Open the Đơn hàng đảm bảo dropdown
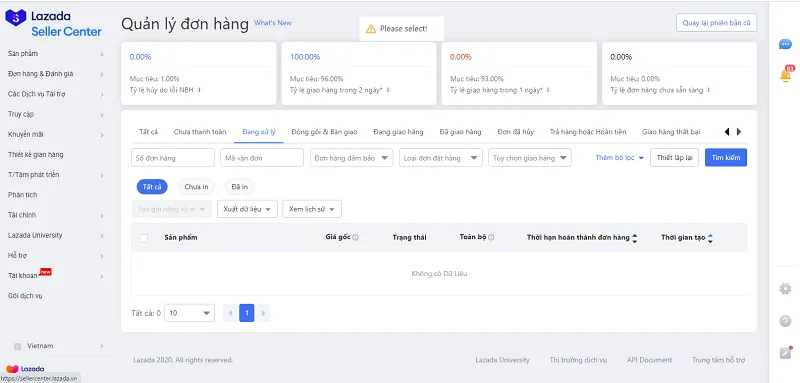Screen dimensions: 800x383 tap(352, 158)
